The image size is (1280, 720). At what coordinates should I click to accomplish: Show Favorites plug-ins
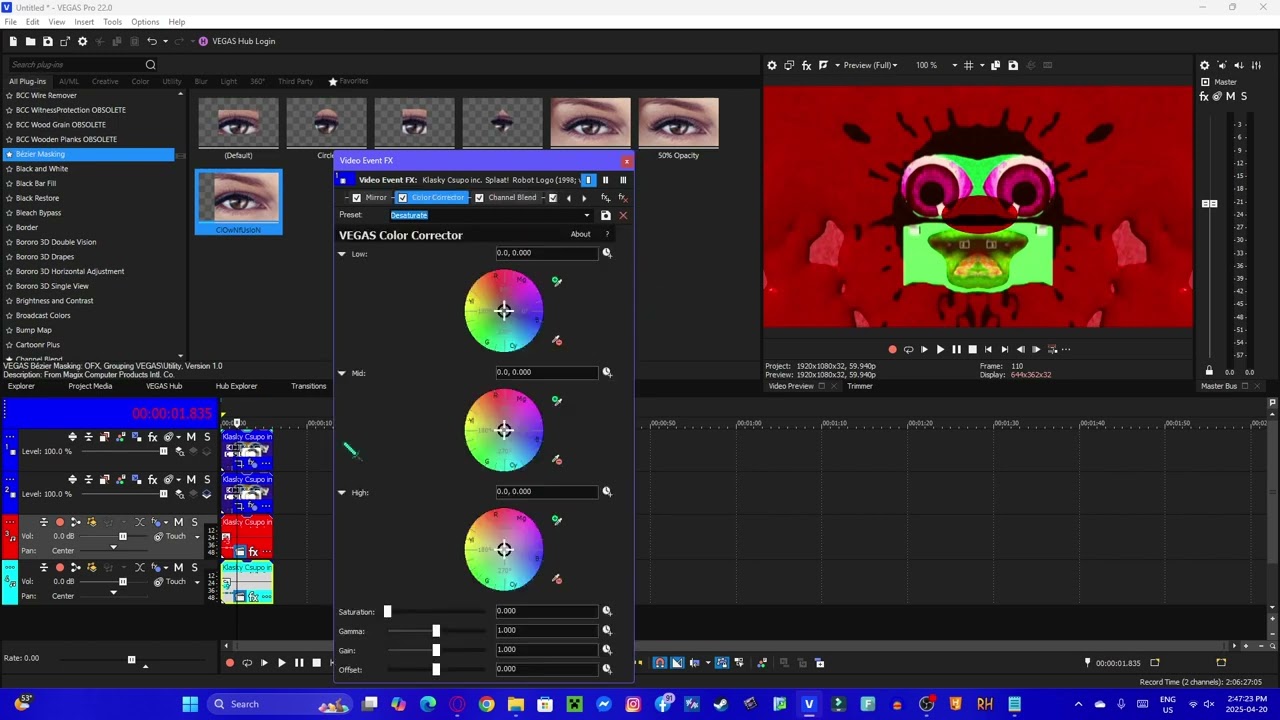click(x=349, y=81)
